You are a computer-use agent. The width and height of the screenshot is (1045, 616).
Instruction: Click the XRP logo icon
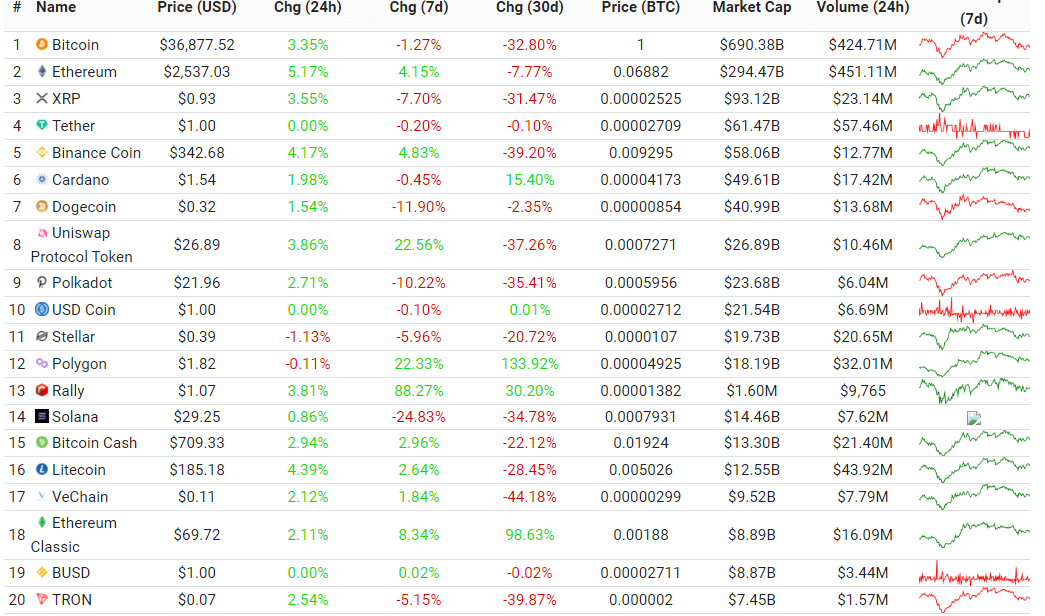(41, 99)
